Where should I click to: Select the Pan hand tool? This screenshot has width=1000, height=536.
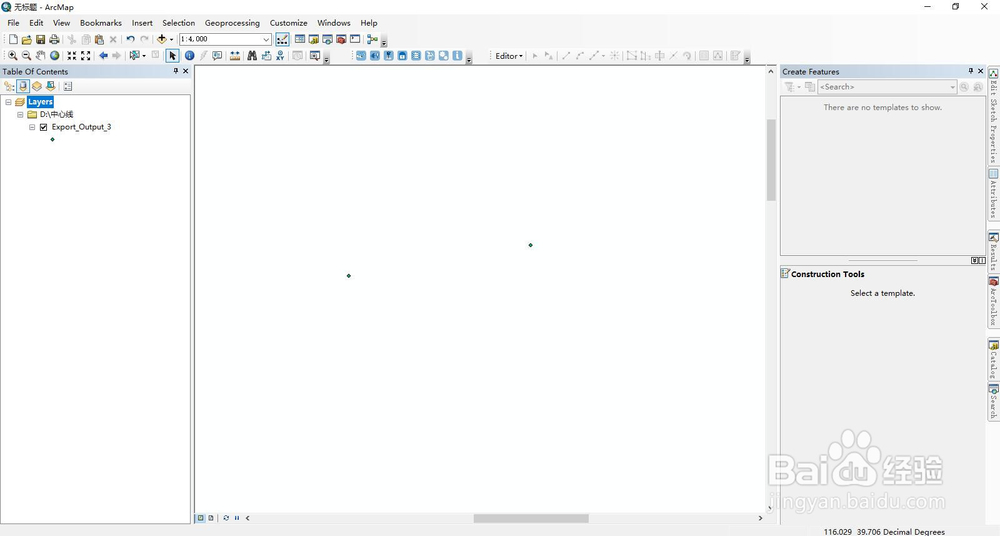click(40, 56)
